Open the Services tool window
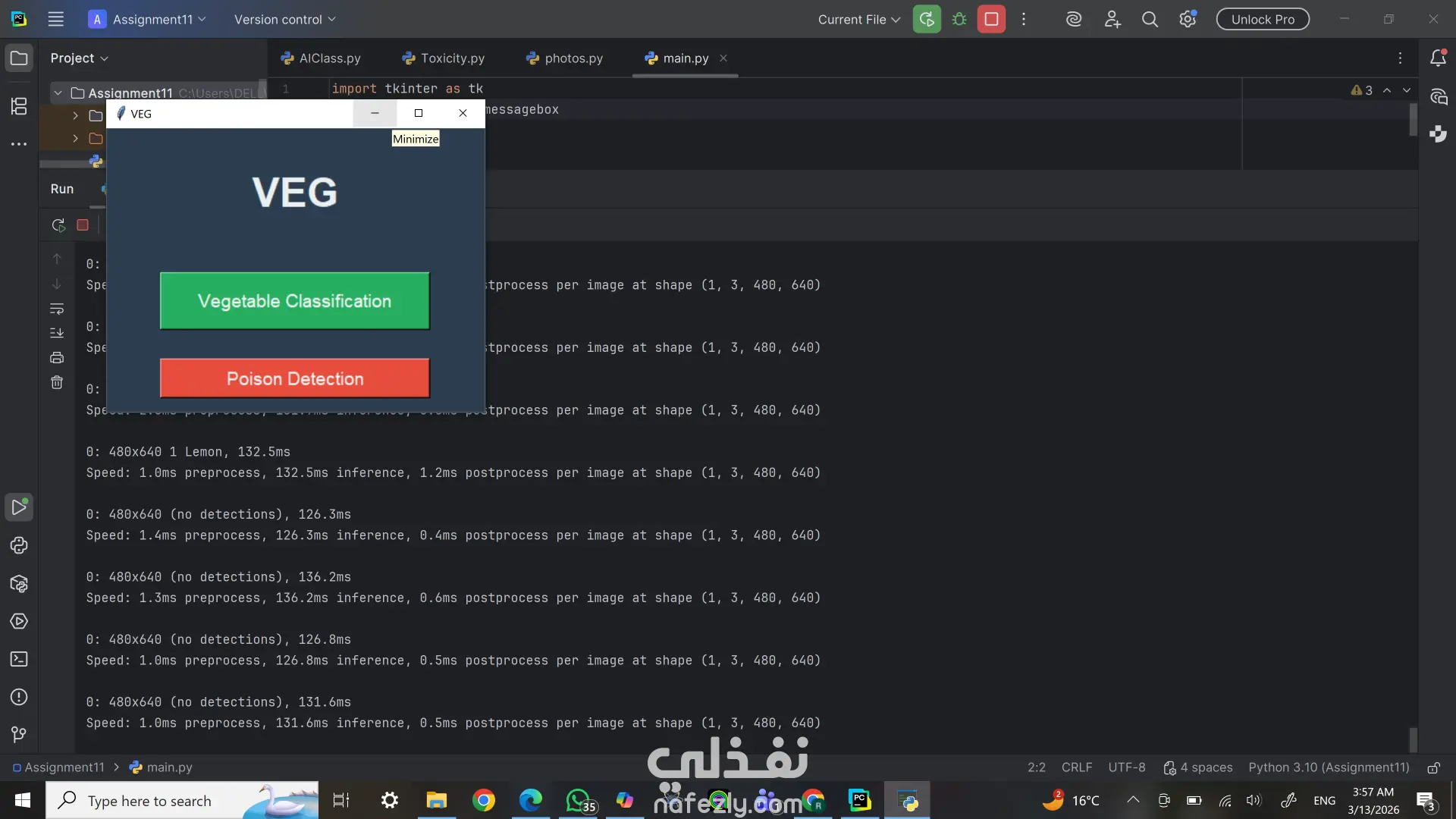Image resolution: width=1456 pixels, height=819 pixels. pos(19,622)
